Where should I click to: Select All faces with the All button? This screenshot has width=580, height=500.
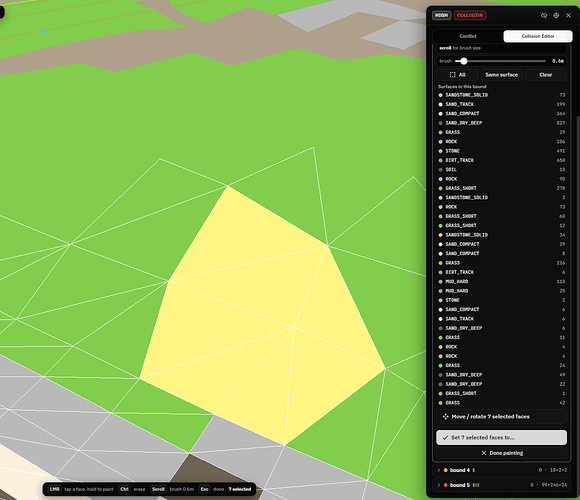[x=458, y=75]
